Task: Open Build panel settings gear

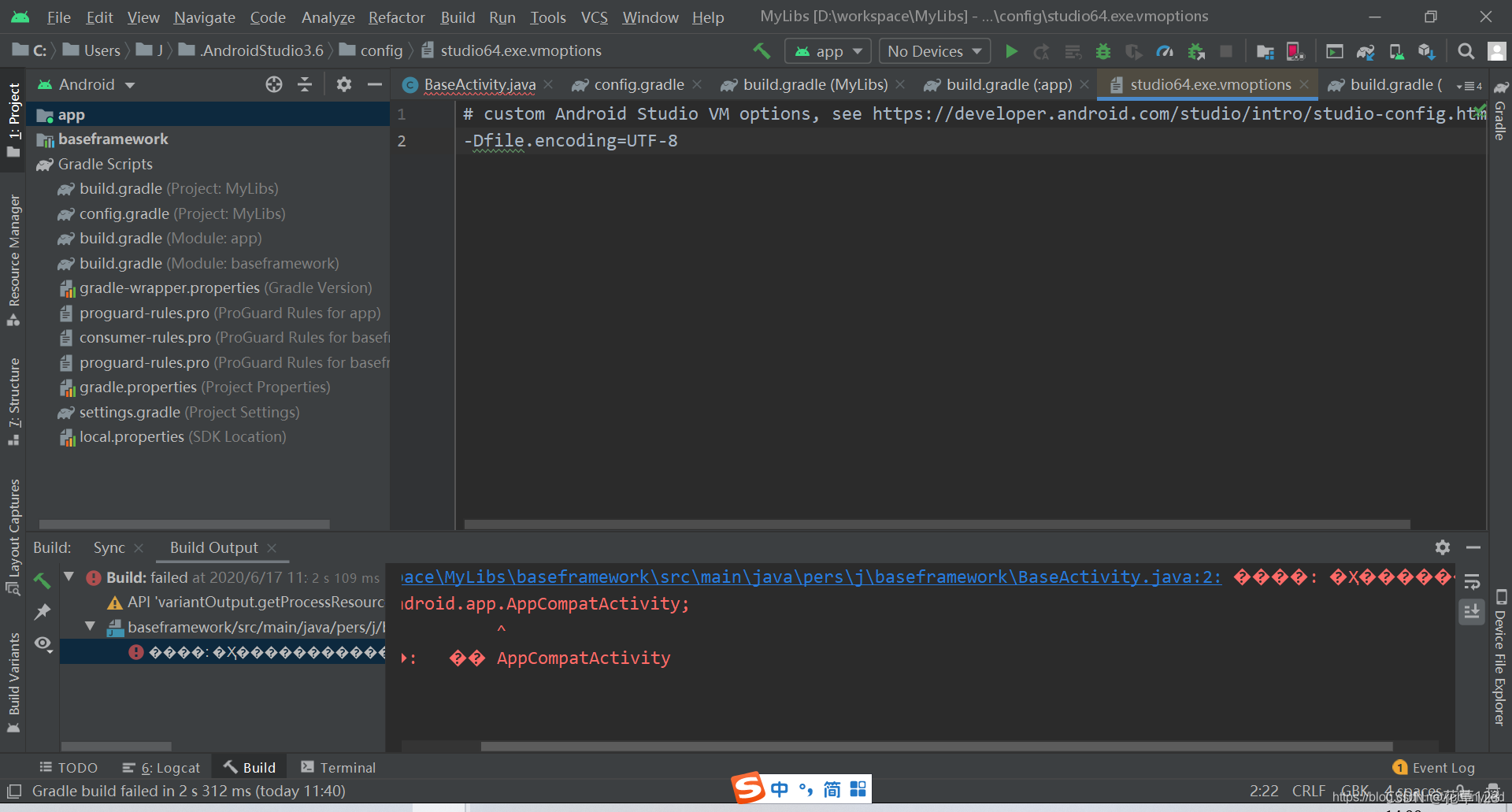Action: point(1443,547)
